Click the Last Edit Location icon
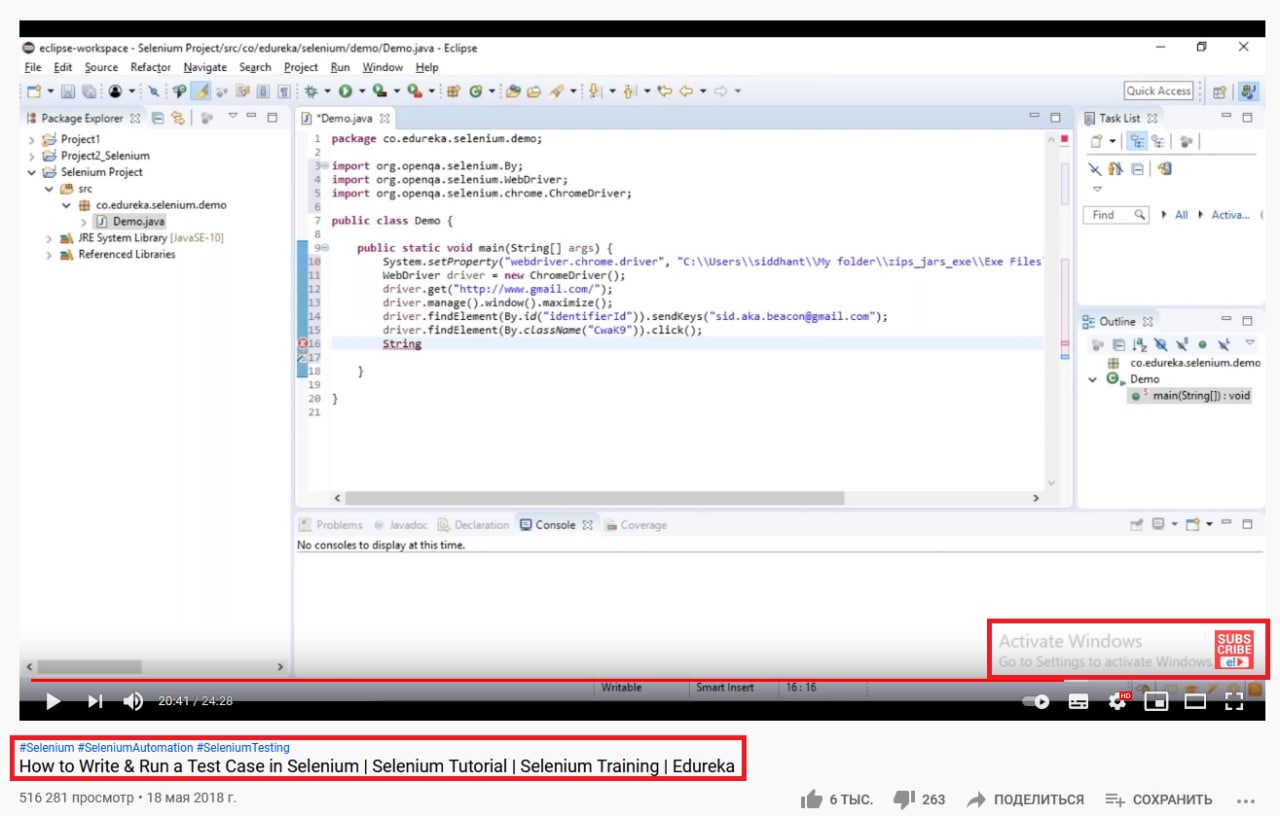Image resolution: width=1280 pixels, height=816 pixels. click(665, 91)
